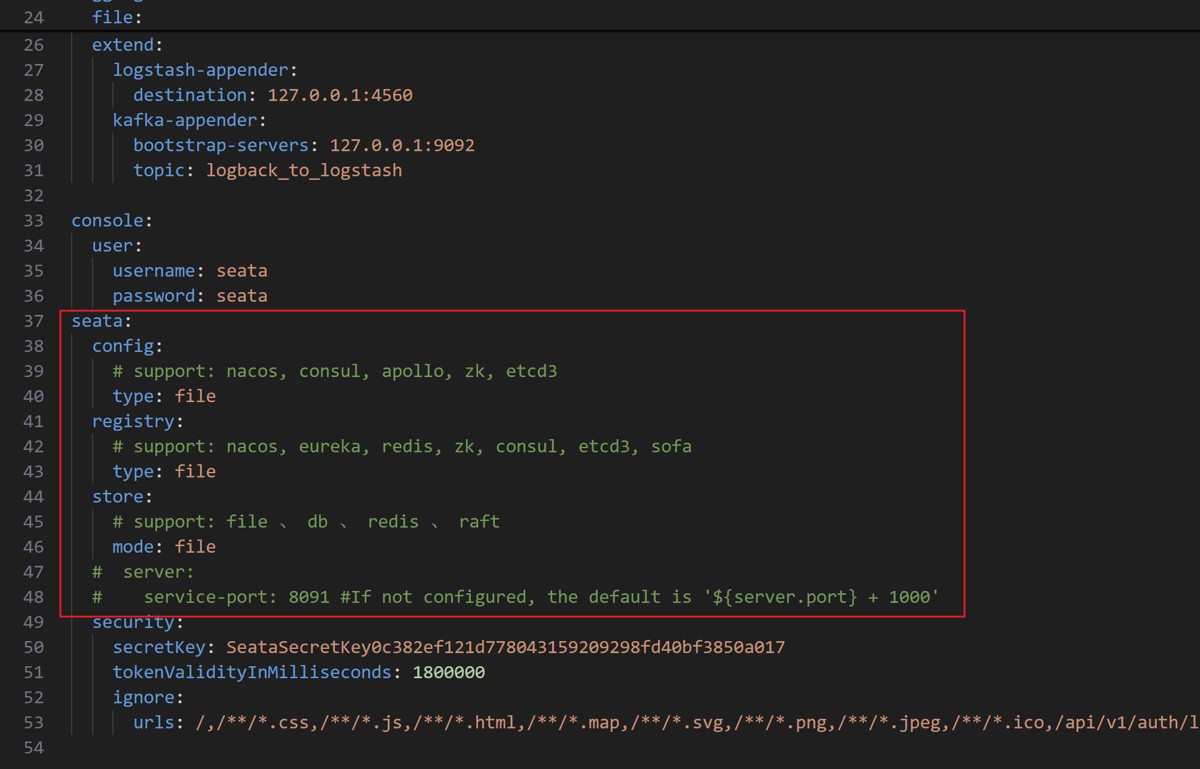
Task: Click the 'console:' key
Action: (111, 220)
